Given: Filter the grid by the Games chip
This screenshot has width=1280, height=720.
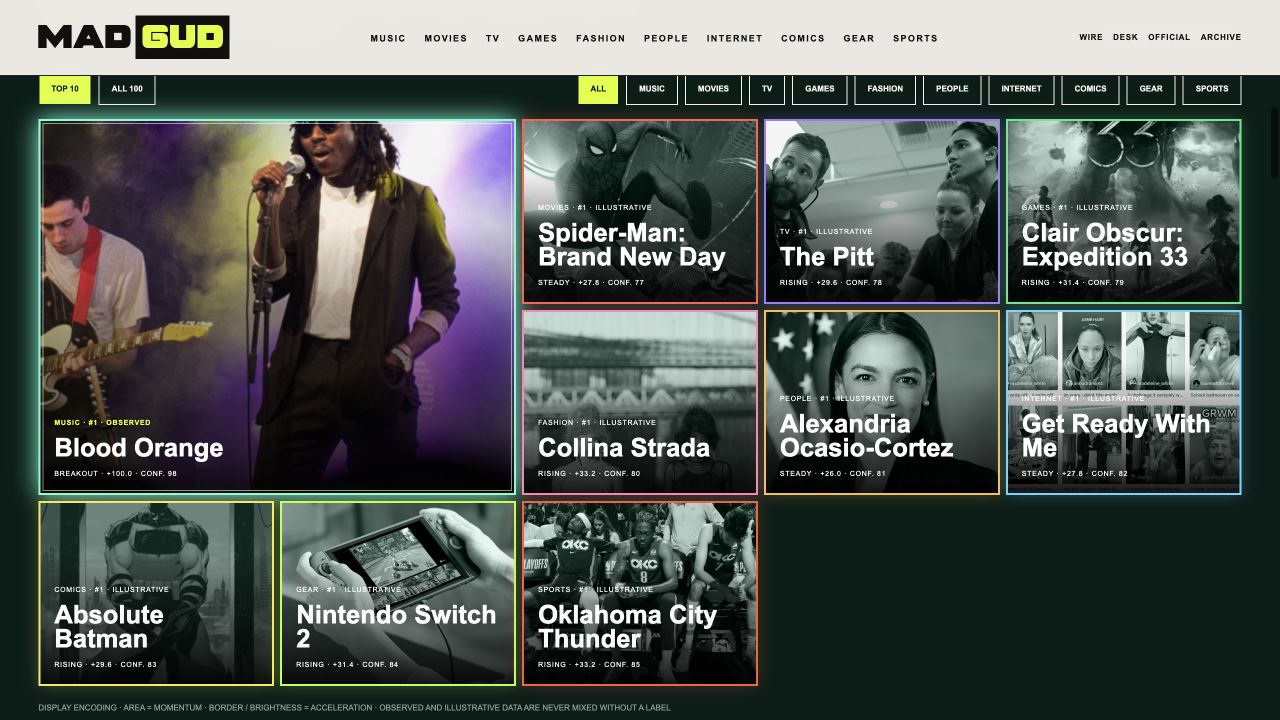Looking at the screenshot, I should tap(820, 89).
